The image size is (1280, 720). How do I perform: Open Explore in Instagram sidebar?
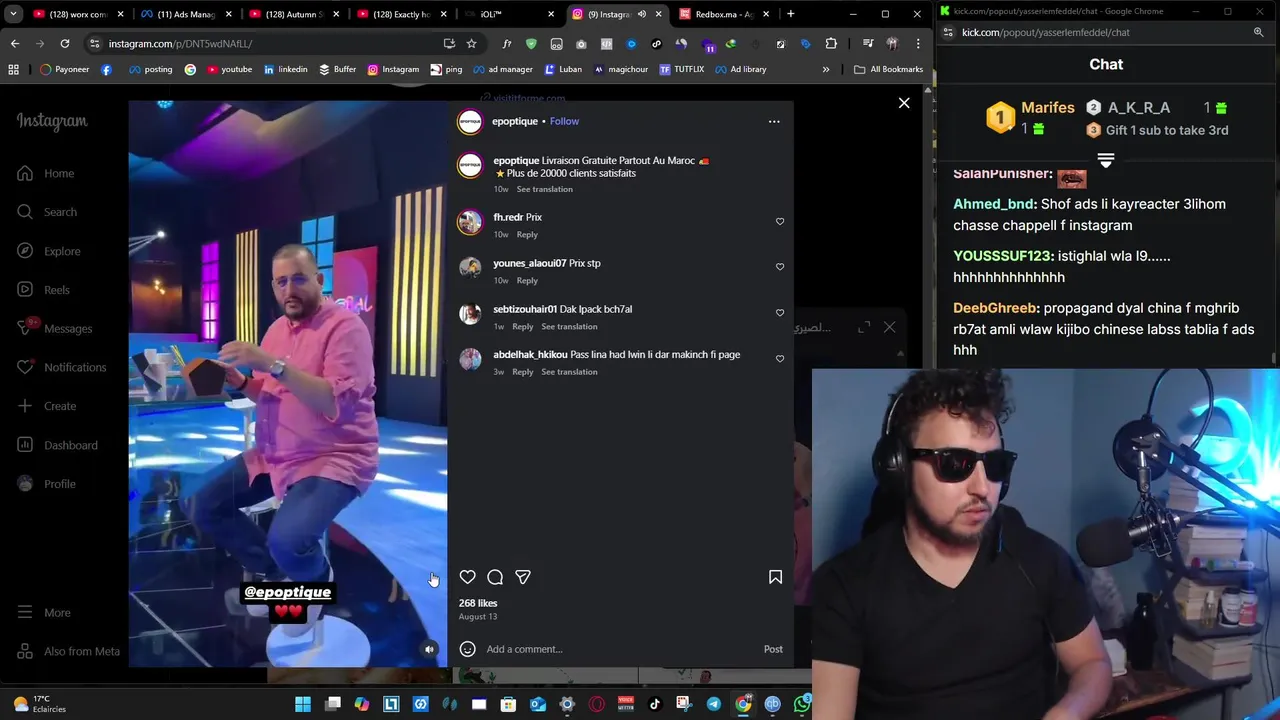(49, 251)
